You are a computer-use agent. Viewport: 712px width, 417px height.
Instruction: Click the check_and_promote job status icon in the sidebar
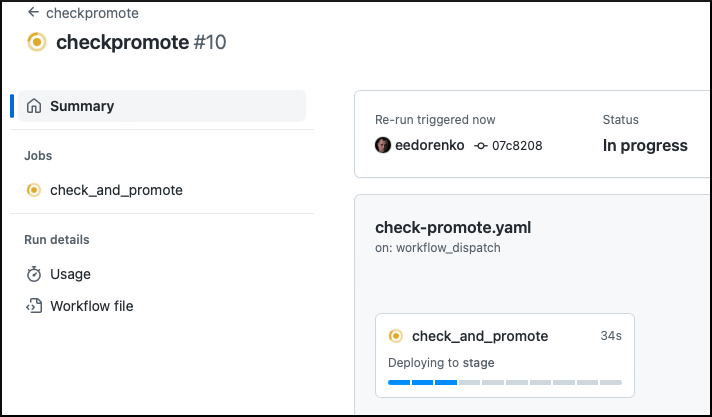(34, 190)
